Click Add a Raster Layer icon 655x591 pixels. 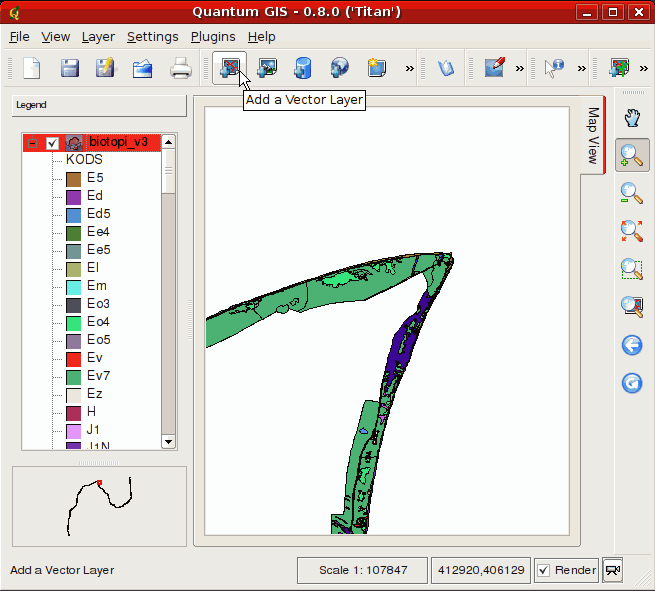pos(267,68)
